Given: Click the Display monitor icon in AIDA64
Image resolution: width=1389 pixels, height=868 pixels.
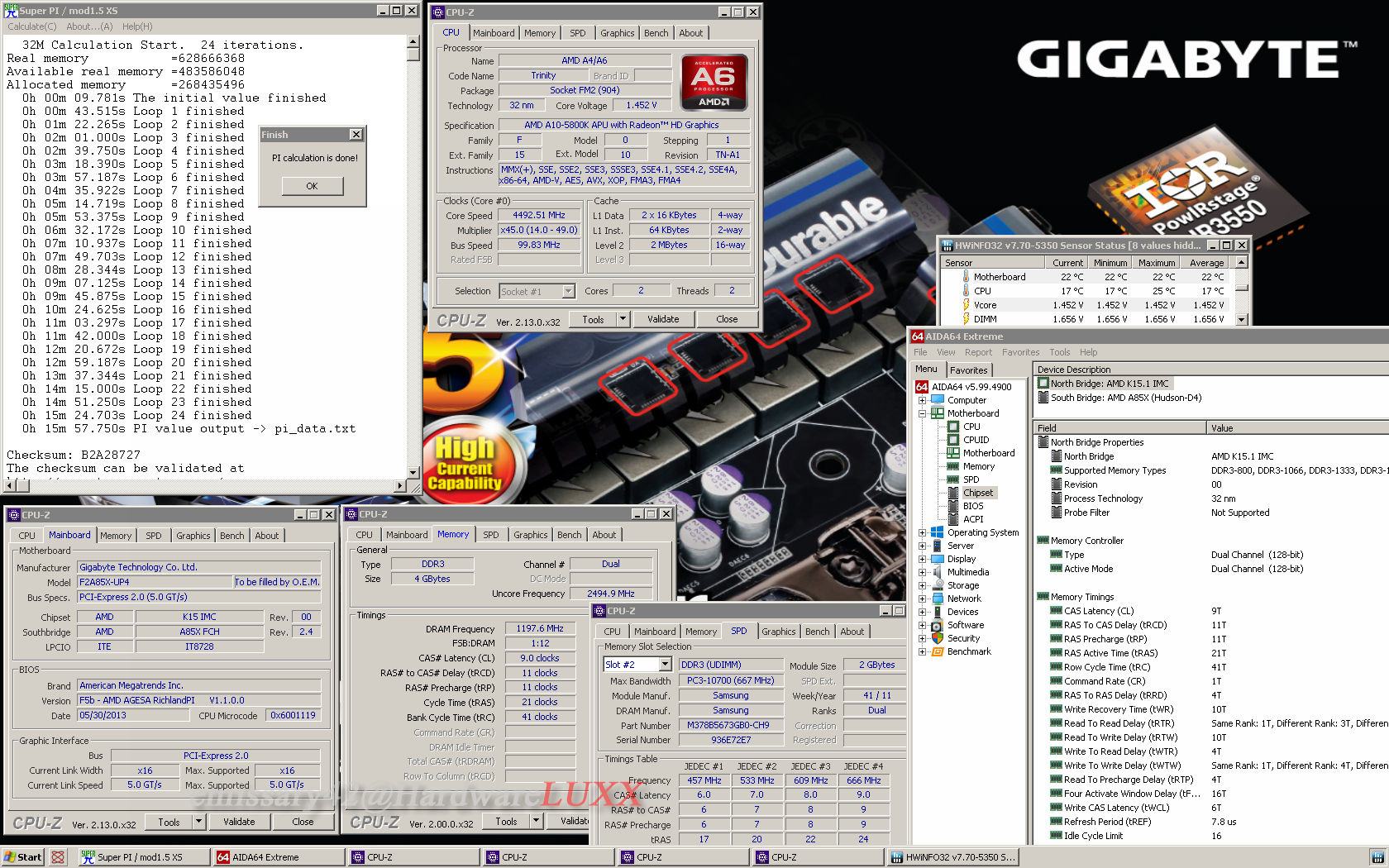Looking at the screenshot, I should tap(937, 559).
